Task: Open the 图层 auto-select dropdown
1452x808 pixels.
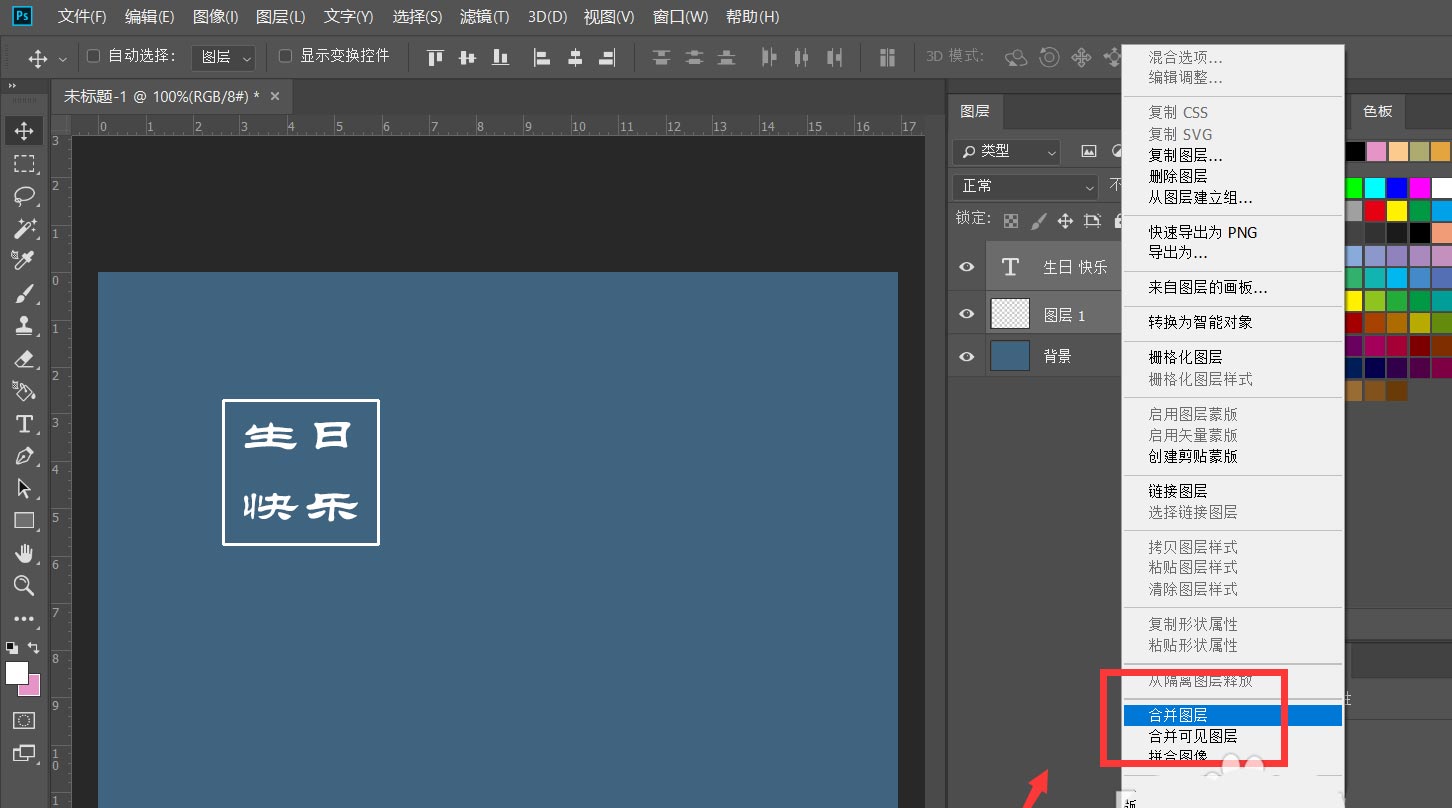Action: (x=223, y=57)
